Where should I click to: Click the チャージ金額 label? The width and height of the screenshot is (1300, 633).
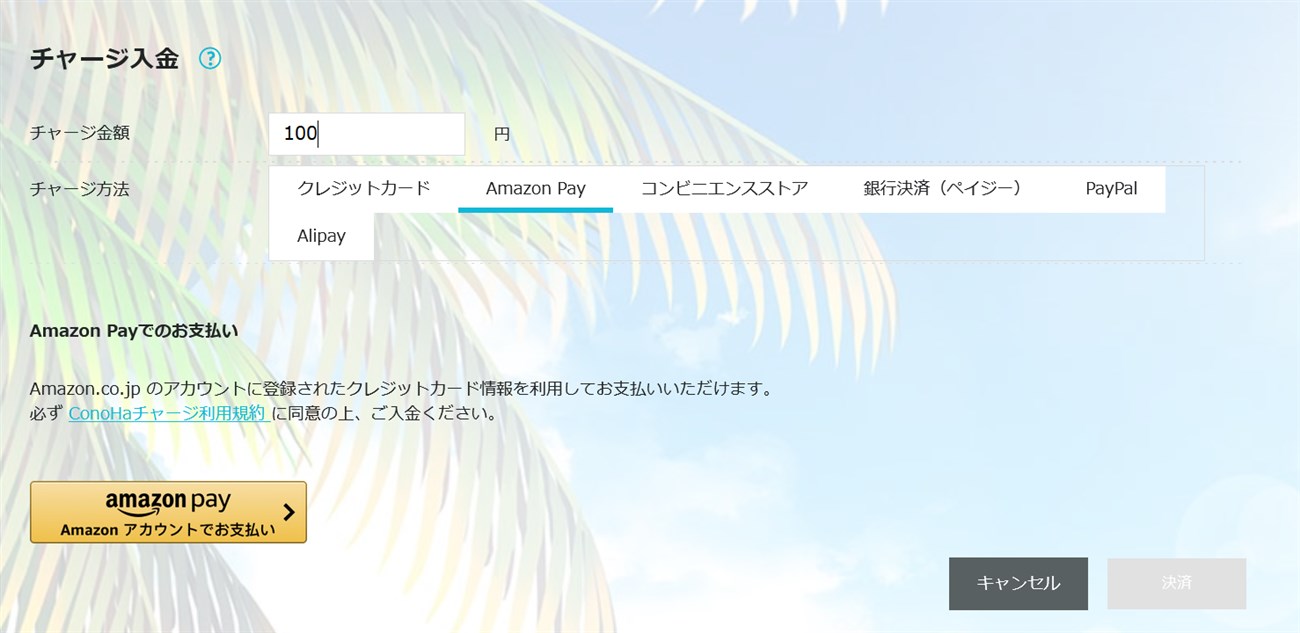(x=80, y=133)
